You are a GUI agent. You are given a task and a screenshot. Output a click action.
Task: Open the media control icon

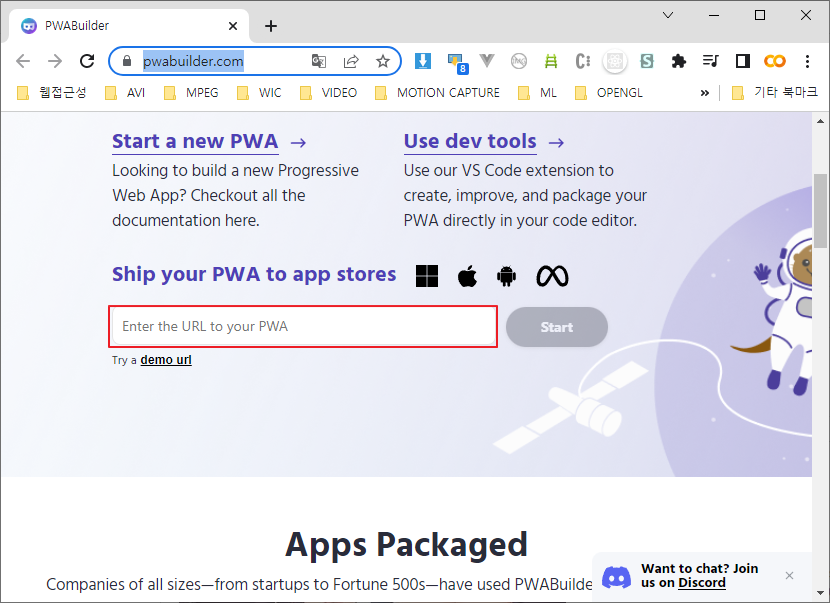[710, 61]
